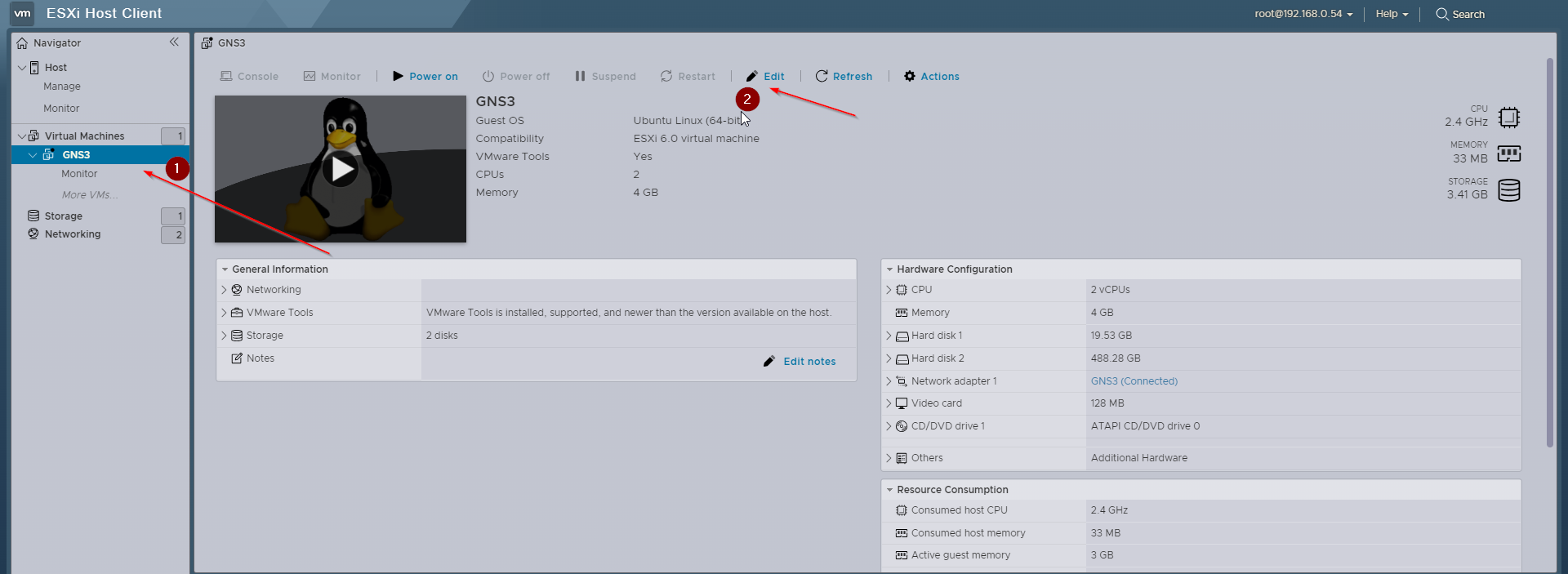The width and height of the screenshot is (1568, 574).
Task: Click the Storage icon in Navigator
Action: [33, 216]
